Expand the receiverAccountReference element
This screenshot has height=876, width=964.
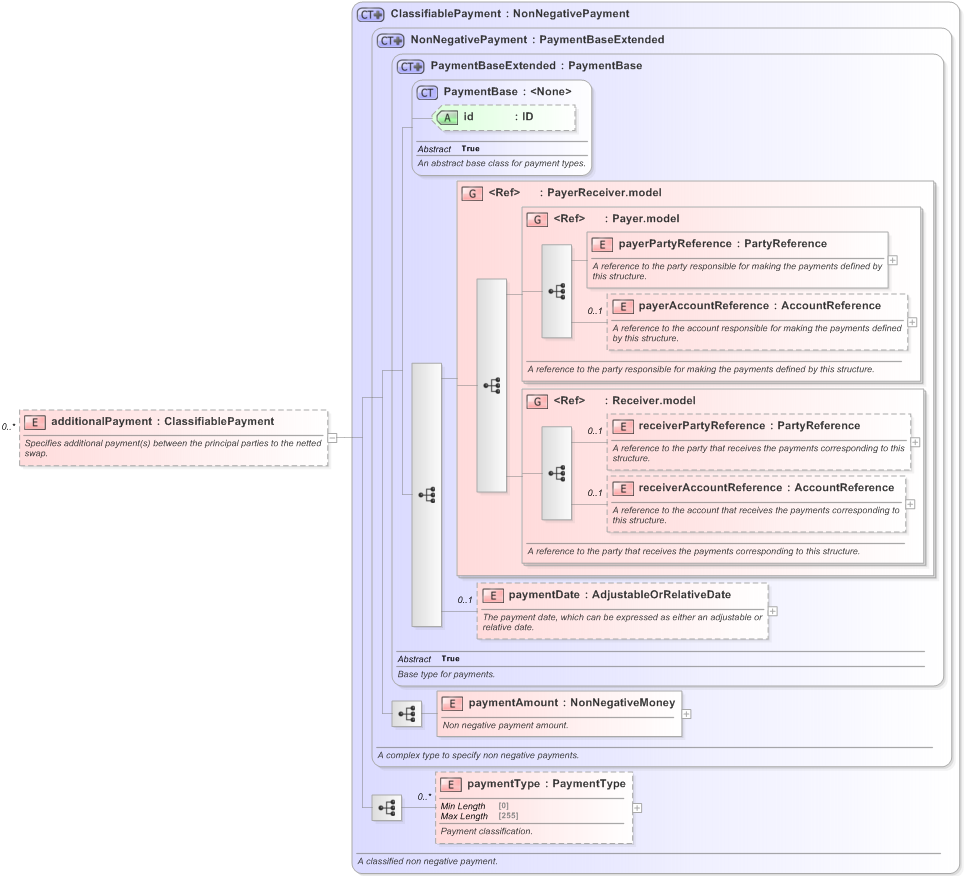coord(911,504)
